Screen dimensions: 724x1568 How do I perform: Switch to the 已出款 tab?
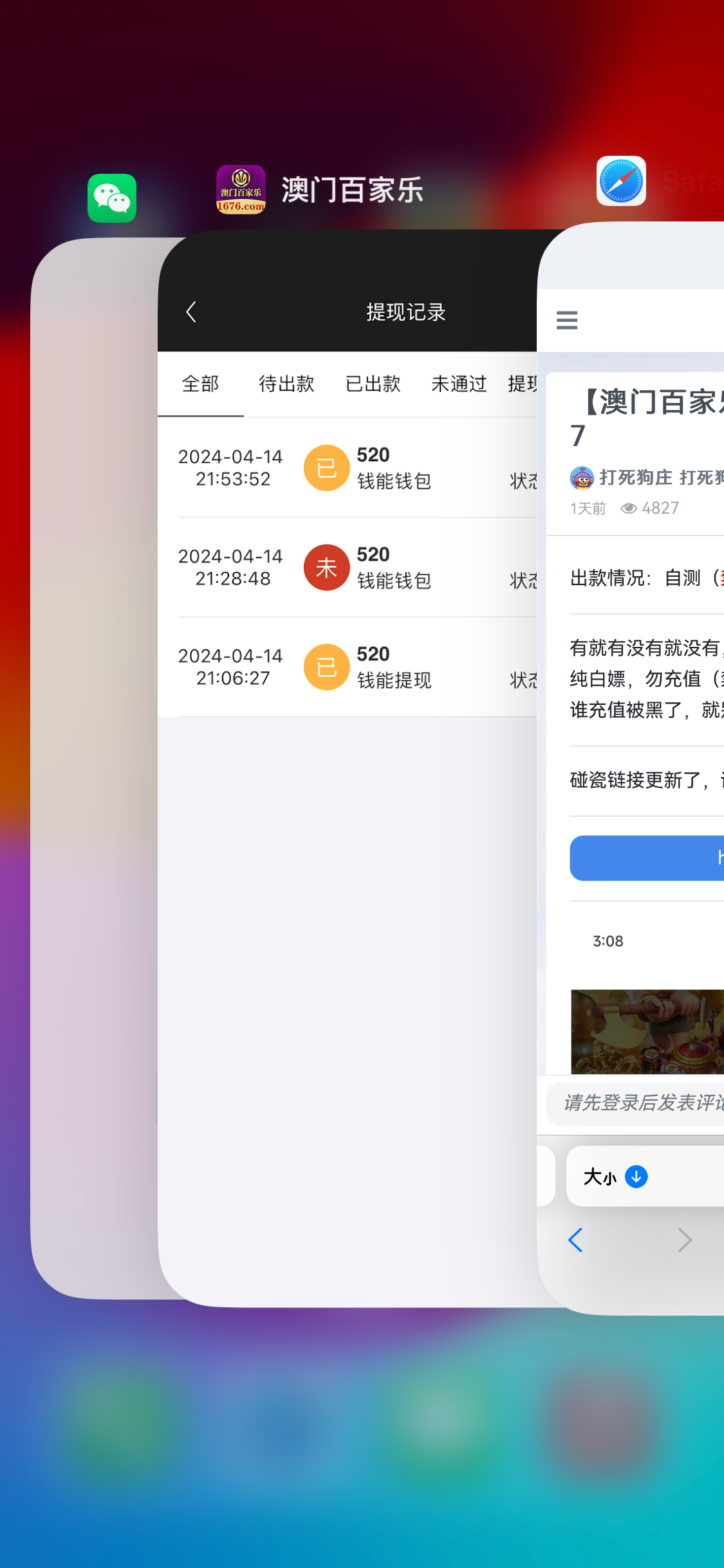(x=373, y=384)
